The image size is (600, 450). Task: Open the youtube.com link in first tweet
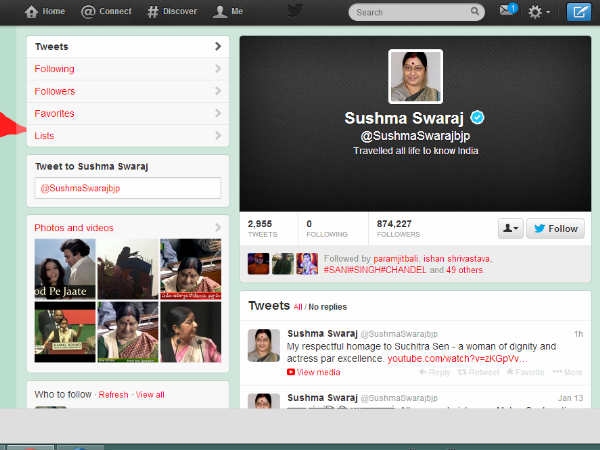click(x=457, y=359)
